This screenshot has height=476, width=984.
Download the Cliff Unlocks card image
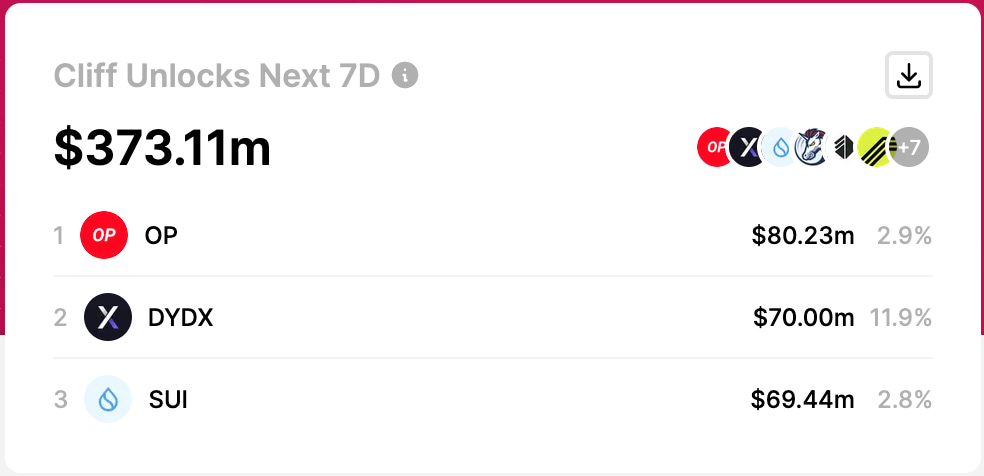909,75
